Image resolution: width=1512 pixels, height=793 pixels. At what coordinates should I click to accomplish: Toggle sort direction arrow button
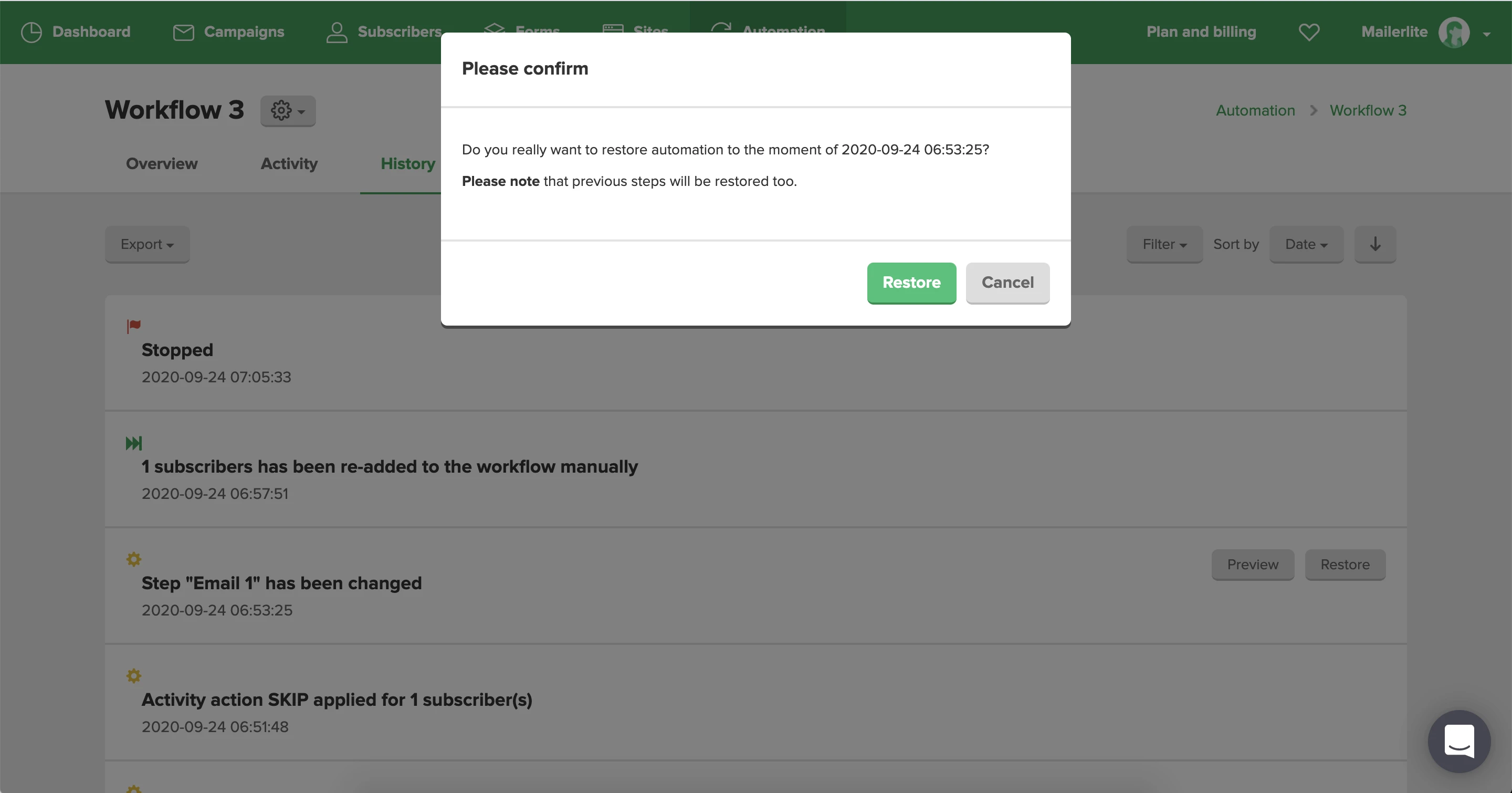[1374, 244]
